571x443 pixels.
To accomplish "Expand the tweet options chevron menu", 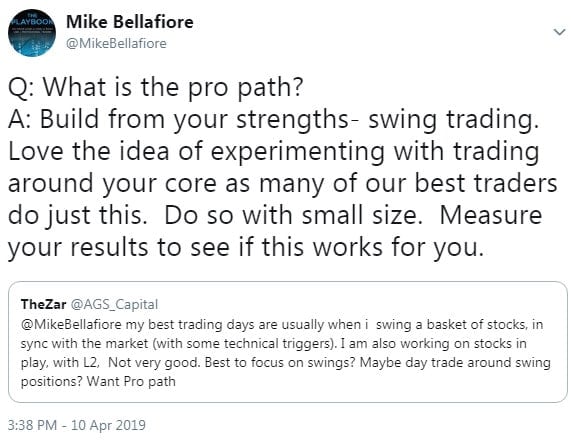I will pos(559,32).
